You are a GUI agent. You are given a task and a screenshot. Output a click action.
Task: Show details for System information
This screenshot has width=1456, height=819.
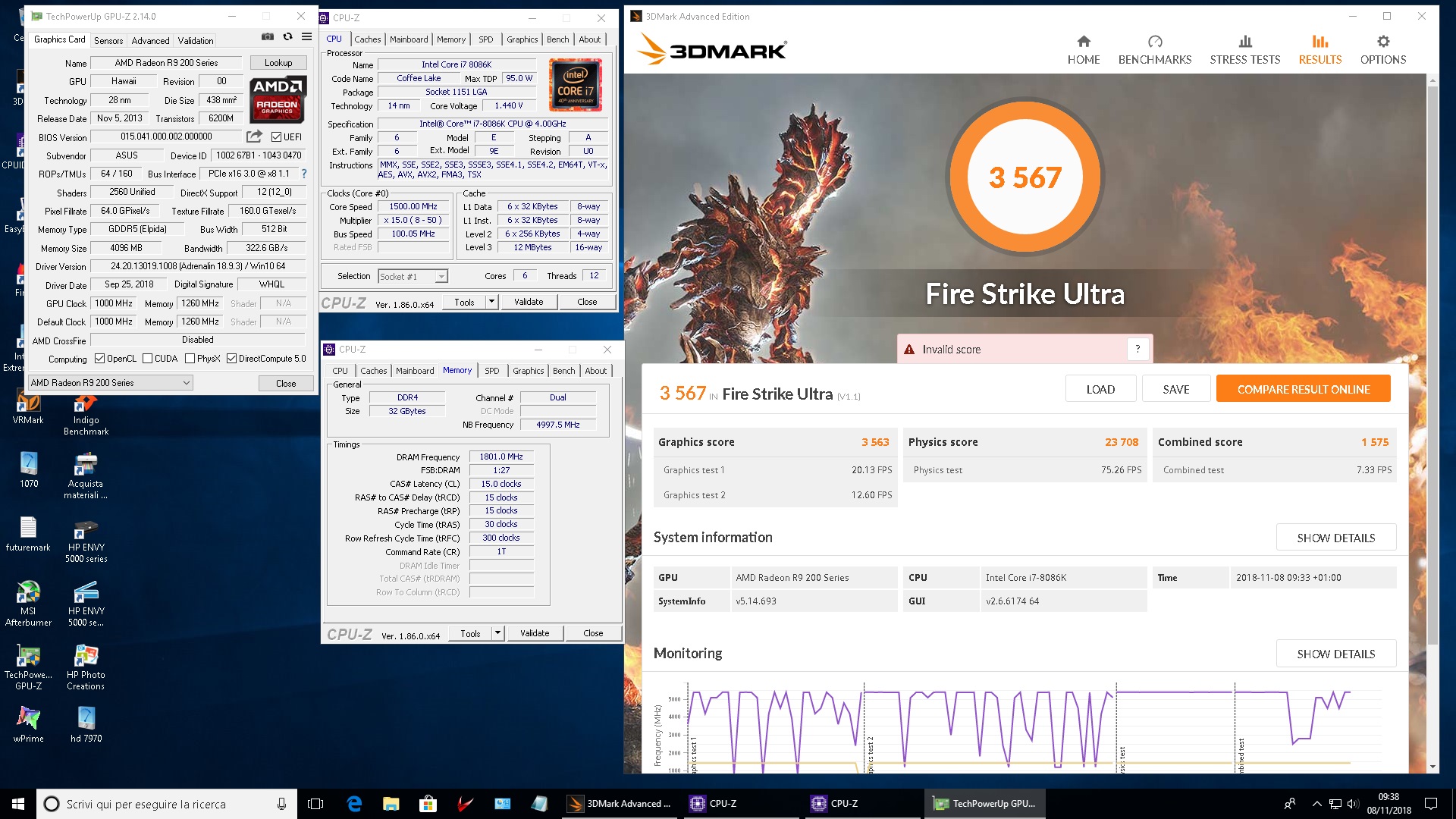1335,538
